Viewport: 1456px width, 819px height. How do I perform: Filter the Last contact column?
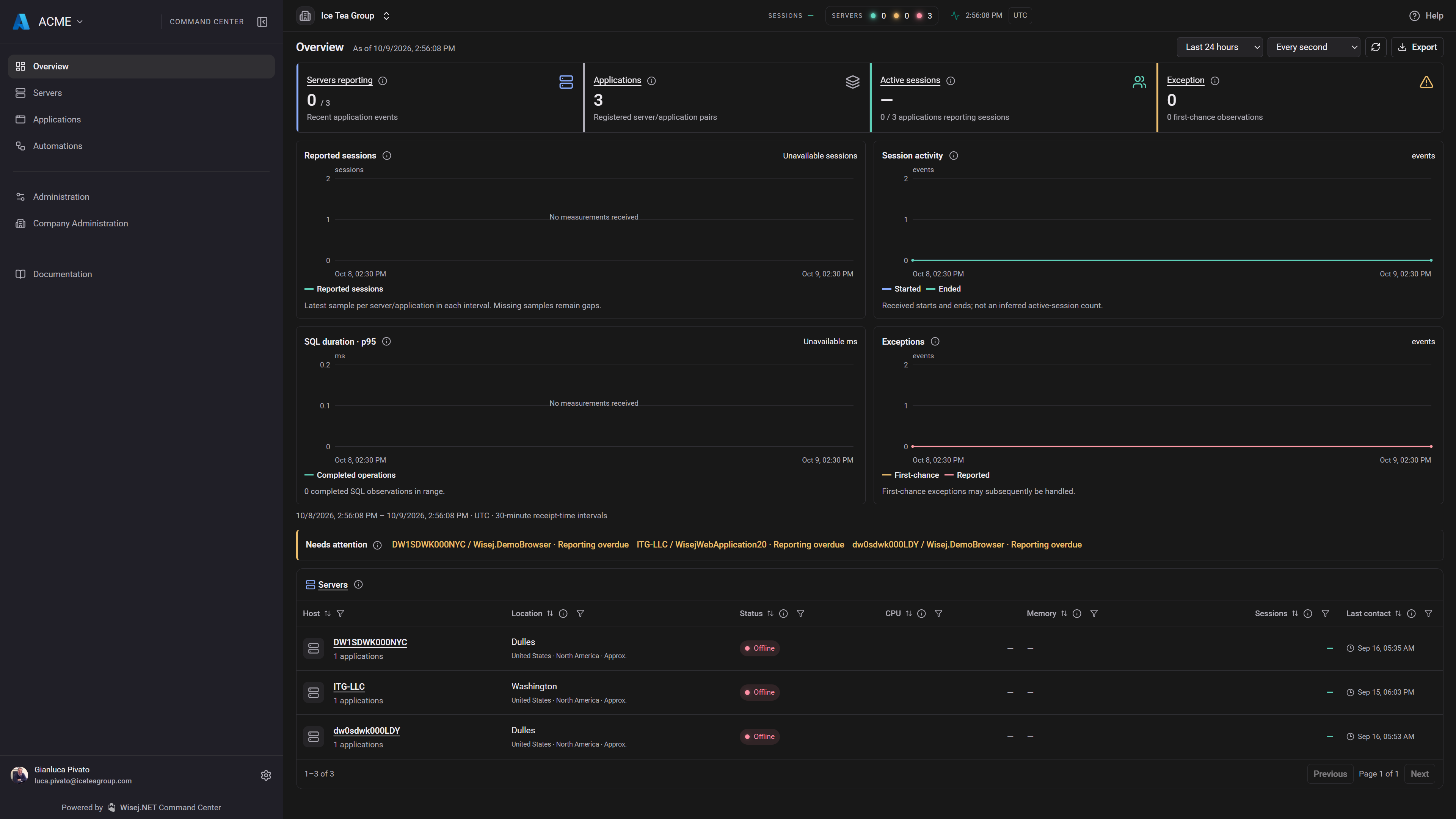pyautogui.click(x=1428, y=613)
